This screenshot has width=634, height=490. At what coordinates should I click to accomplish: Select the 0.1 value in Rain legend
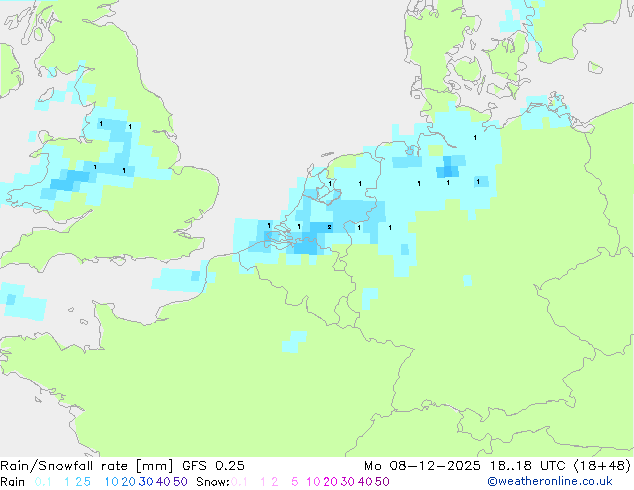[x=43, y=482]
